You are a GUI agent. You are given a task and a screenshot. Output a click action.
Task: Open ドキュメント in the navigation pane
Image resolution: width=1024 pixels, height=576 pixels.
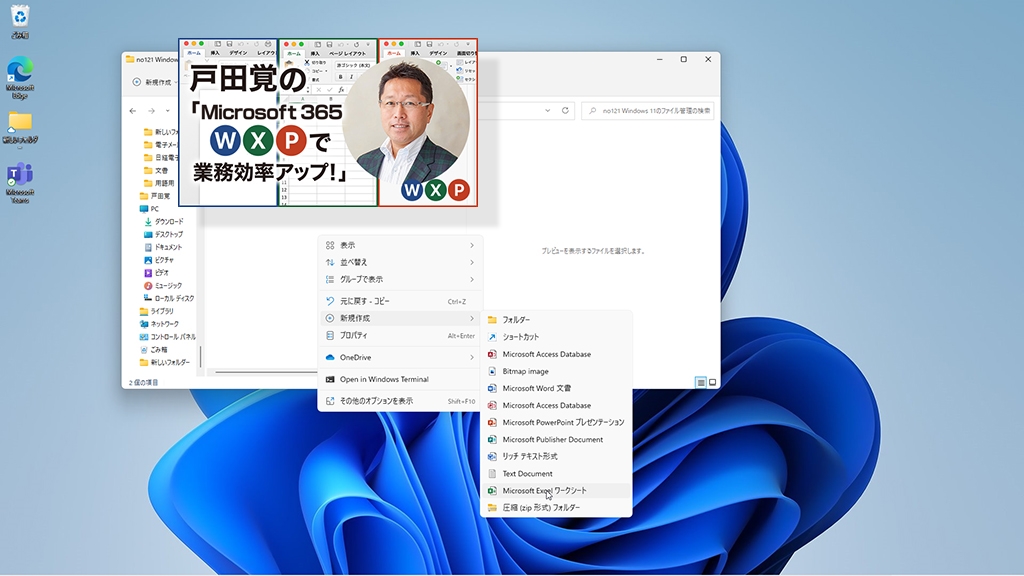click(x=163, y=247)
